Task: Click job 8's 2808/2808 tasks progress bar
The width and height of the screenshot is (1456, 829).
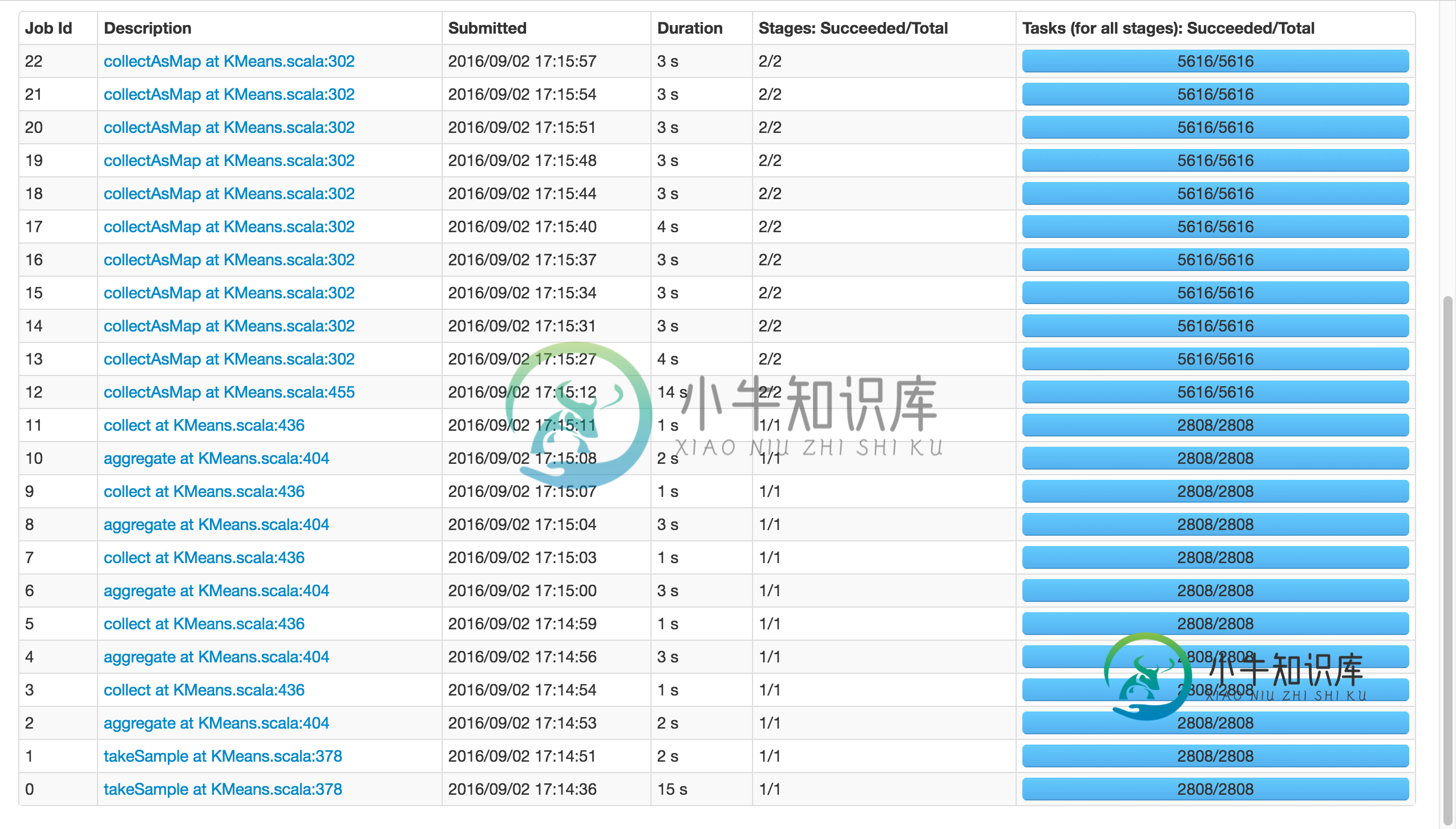Action: (1215, 524)
